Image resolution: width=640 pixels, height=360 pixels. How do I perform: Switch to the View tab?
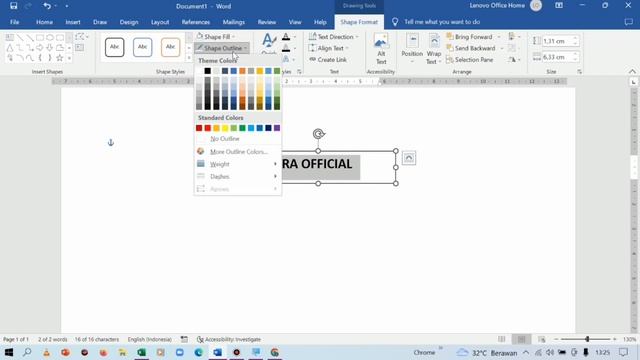pyautogui.click(x=295, y=22)
